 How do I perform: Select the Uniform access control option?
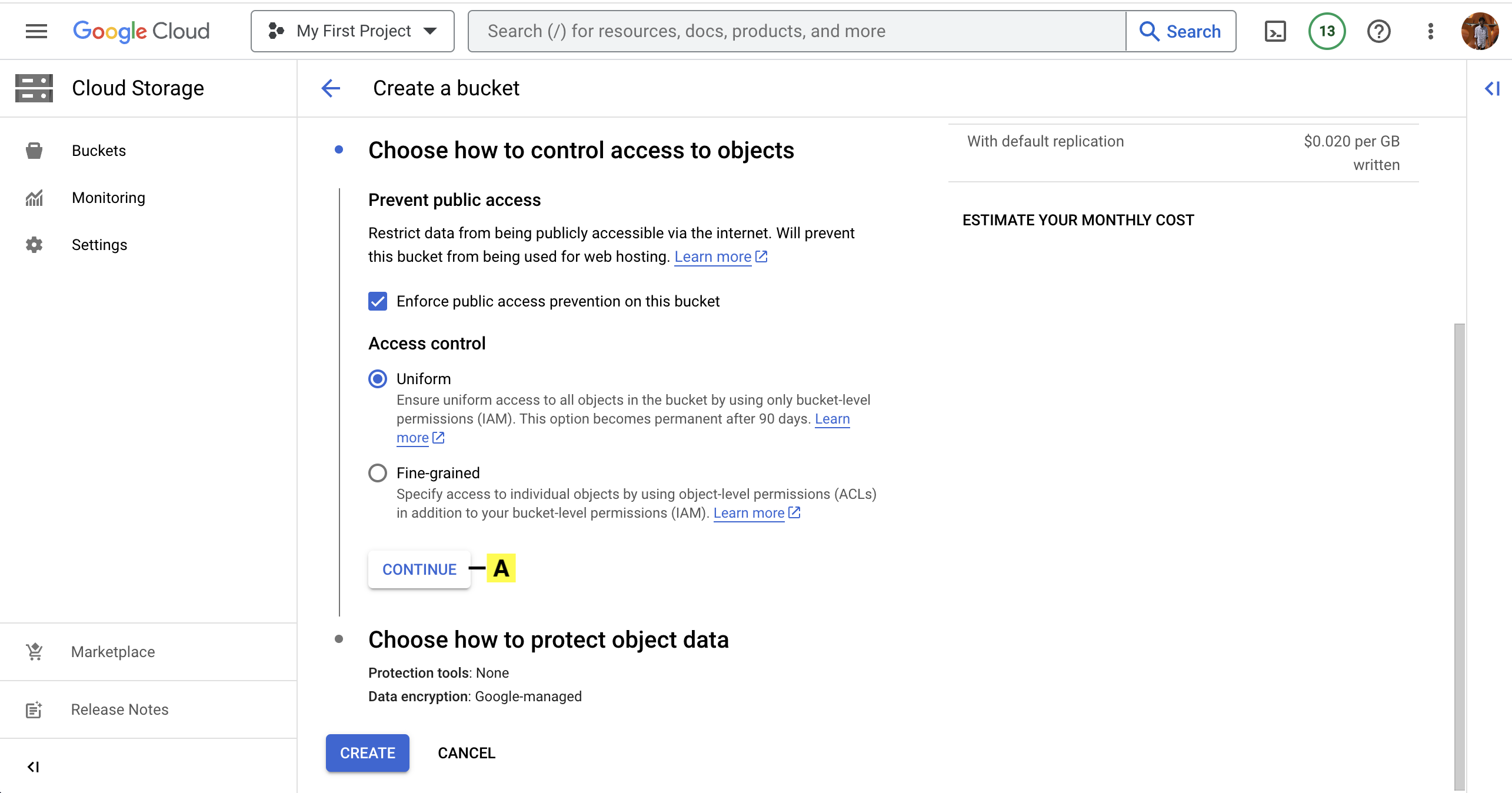(378, 379)
